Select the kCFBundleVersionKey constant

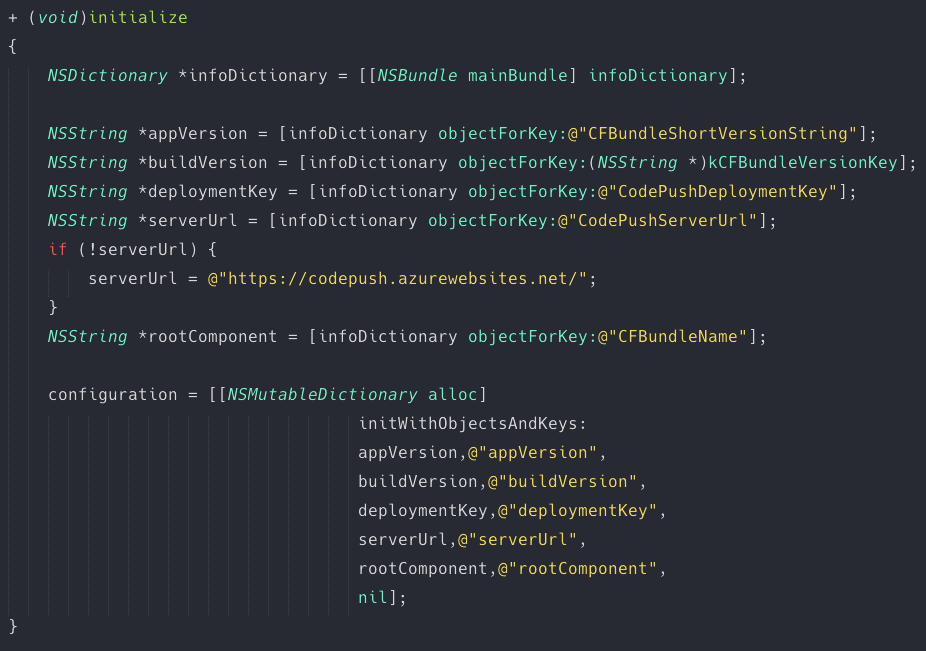(x=802, y=163)
